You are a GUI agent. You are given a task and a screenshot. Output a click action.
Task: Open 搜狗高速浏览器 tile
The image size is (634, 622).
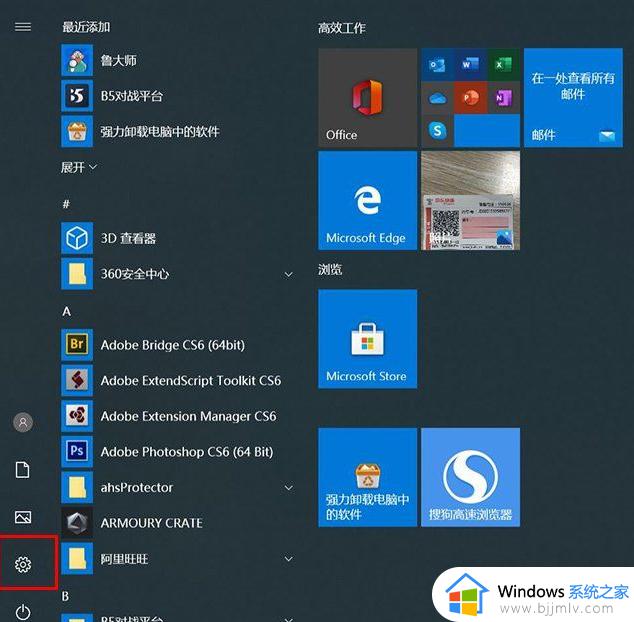[471, 477]
